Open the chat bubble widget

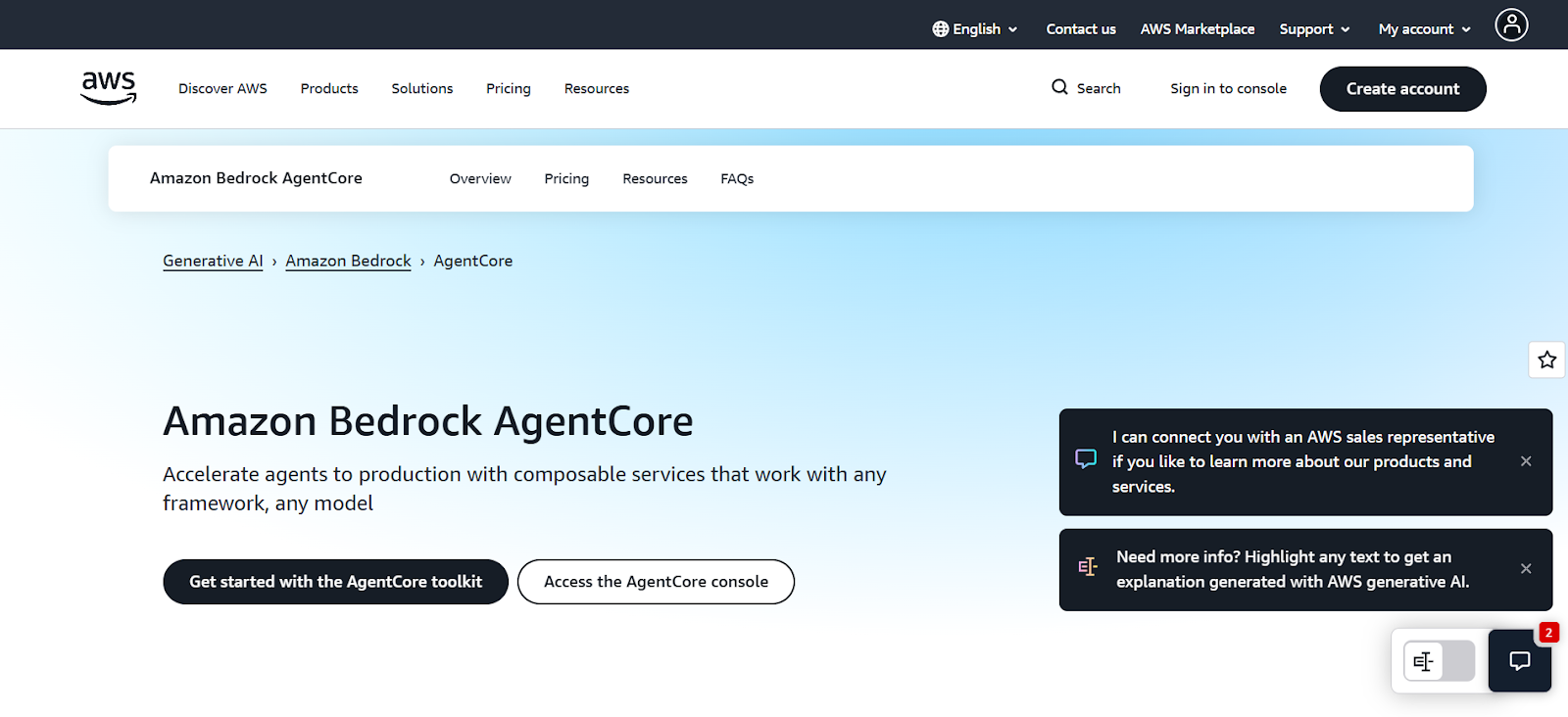tap(1519, 661)
